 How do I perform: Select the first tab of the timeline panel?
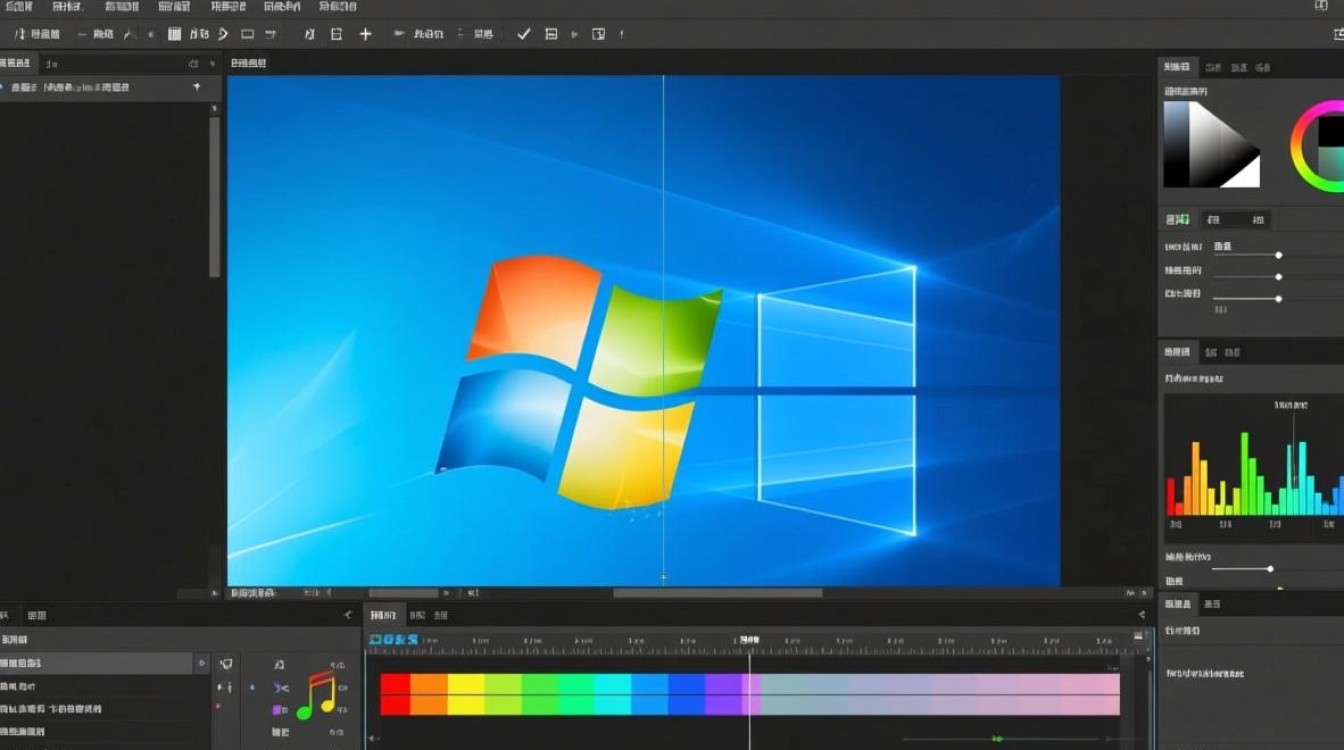[x=382, y=615]
